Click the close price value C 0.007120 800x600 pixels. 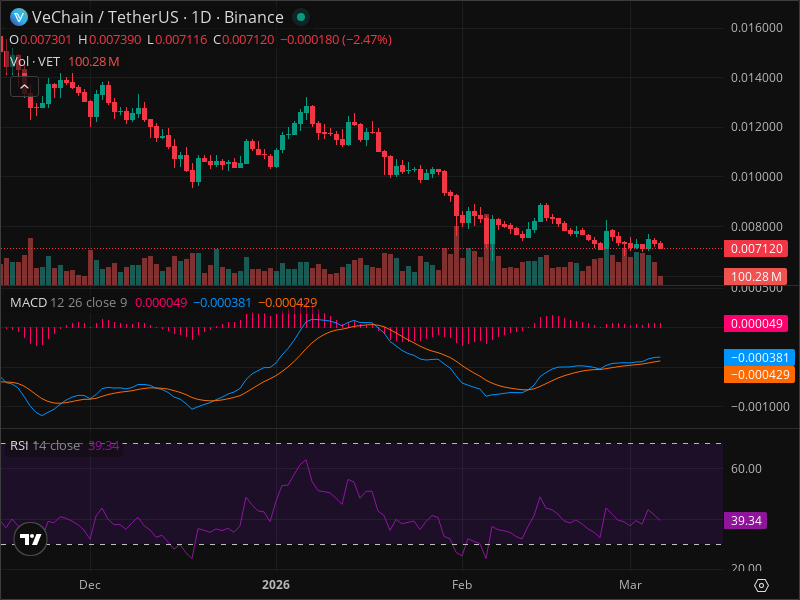243,40
